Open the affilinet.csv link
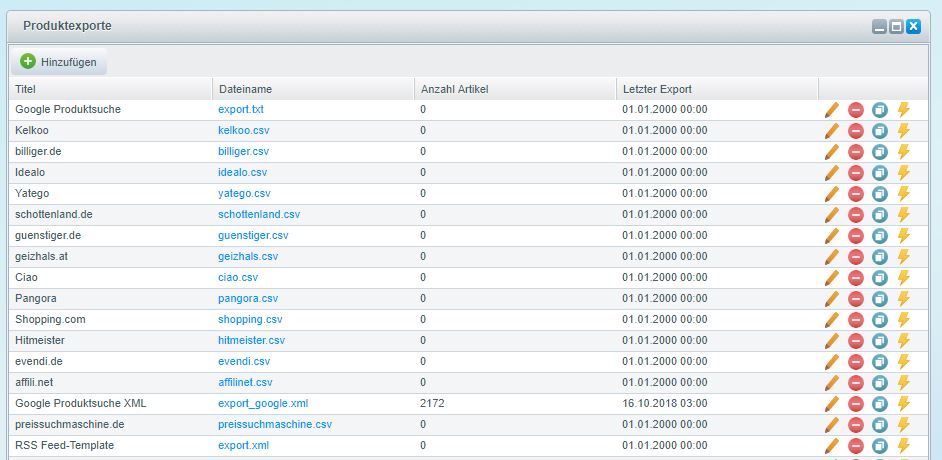Screen dimensions: 942x460 point(245,383)
